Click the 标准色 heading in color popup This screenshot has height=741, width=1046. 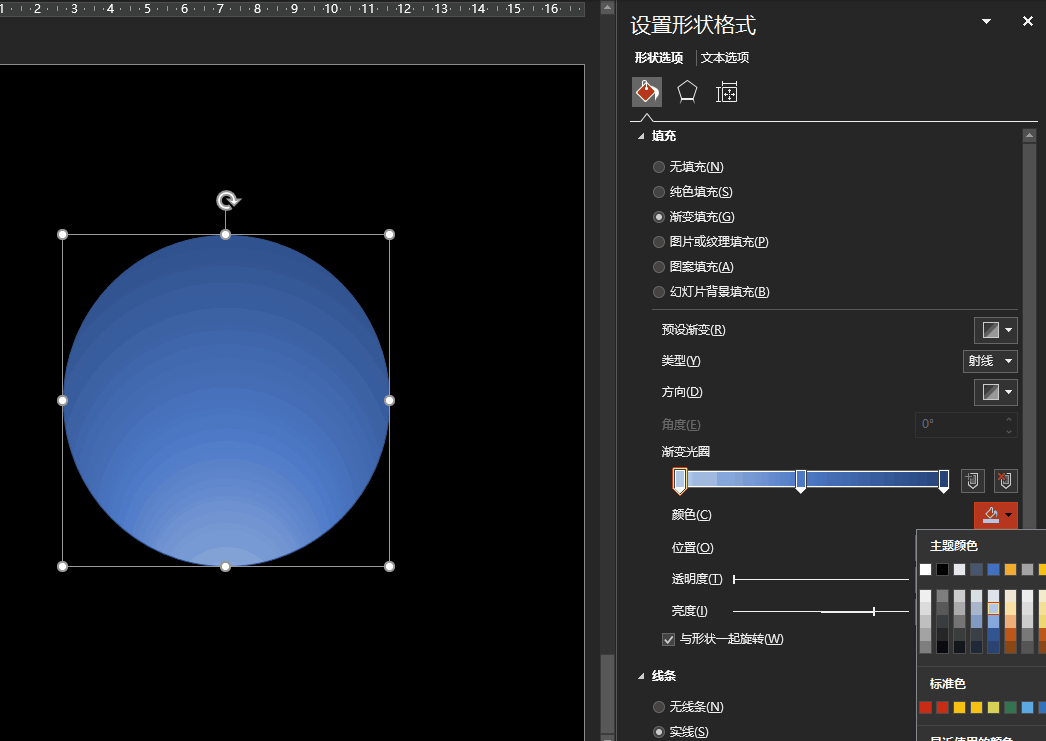click(947, 684)
